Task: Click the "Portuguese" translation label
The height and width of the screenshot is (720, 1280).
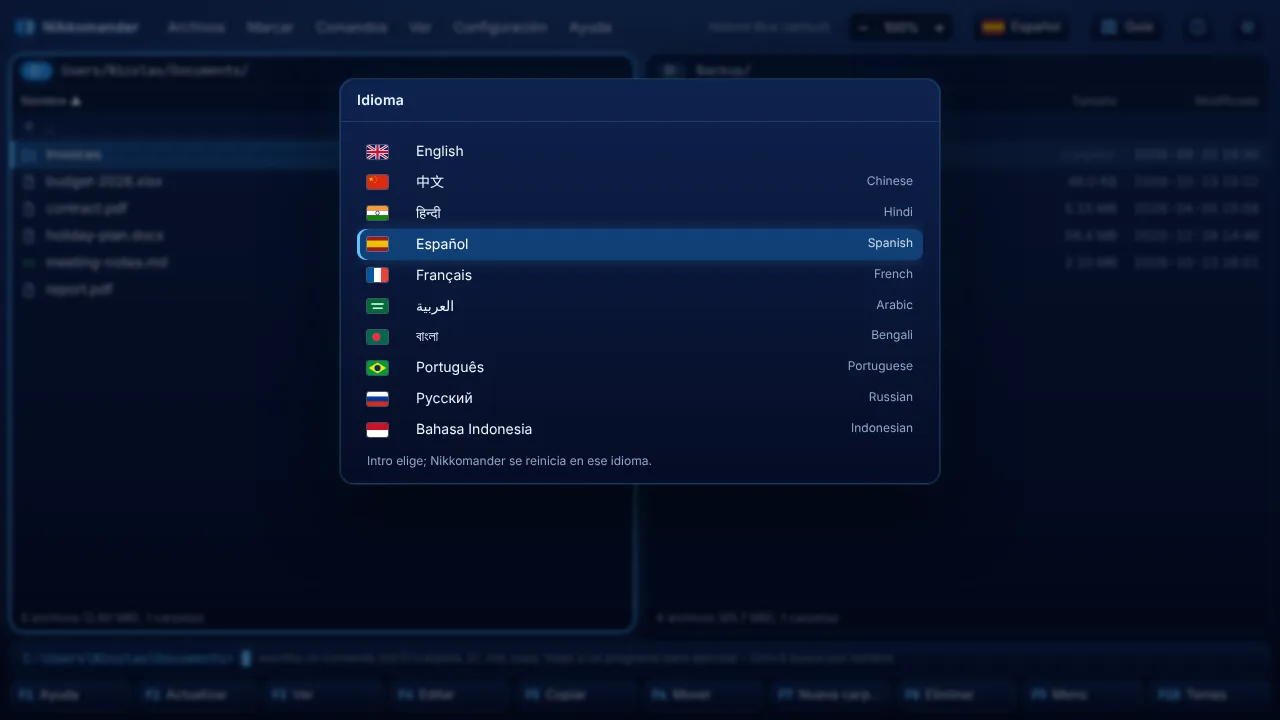Action: tap(880, 366)
